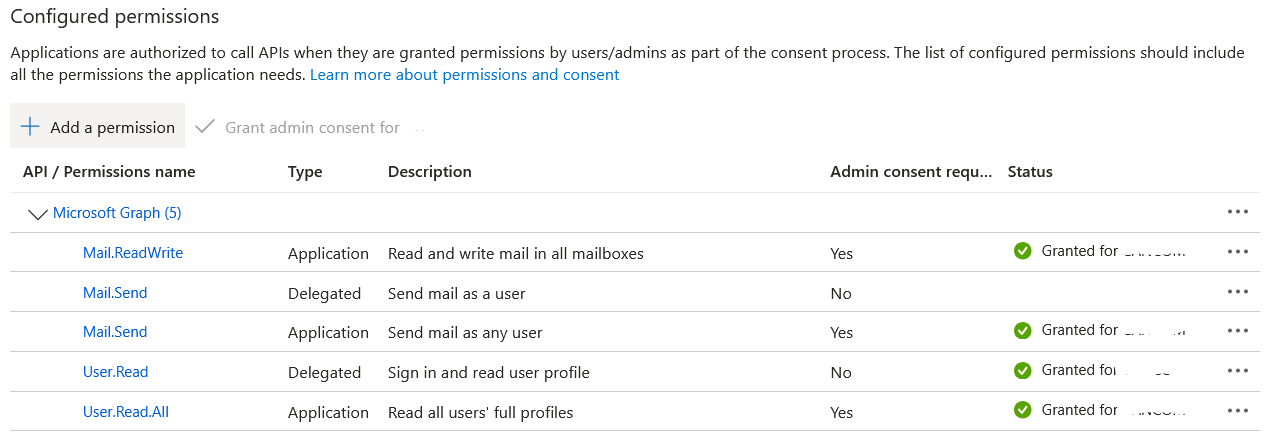
Task: Open ellipsis menu for delegated Mail.Send row
Action: pyautogui.click(x=1237, y=292)
